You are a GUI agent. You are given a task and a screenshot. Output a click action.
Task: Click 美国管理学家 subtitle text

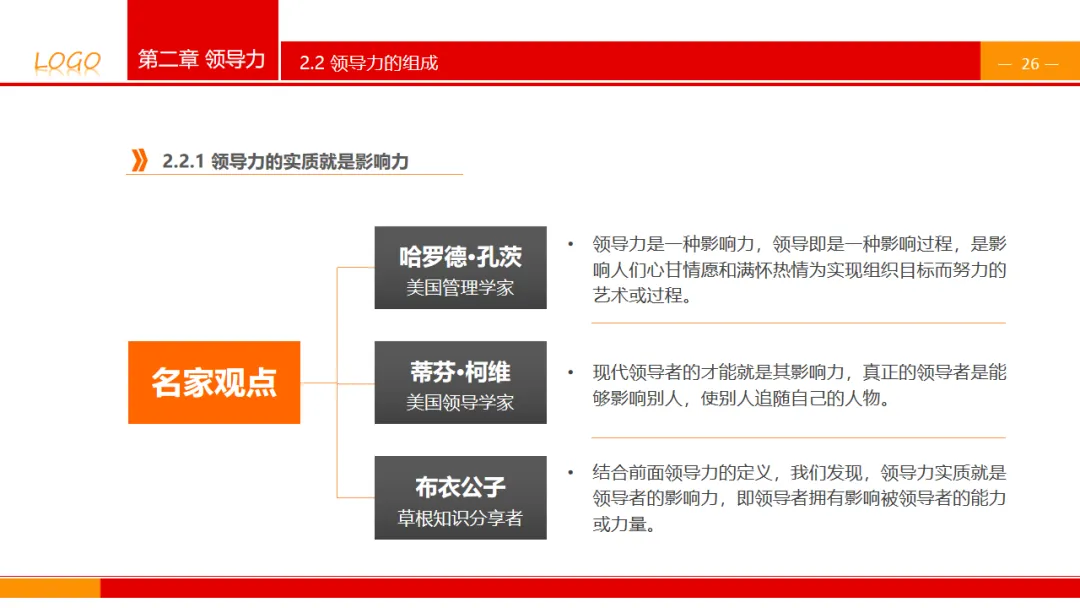pyautogui.click(x=460, y=288)
